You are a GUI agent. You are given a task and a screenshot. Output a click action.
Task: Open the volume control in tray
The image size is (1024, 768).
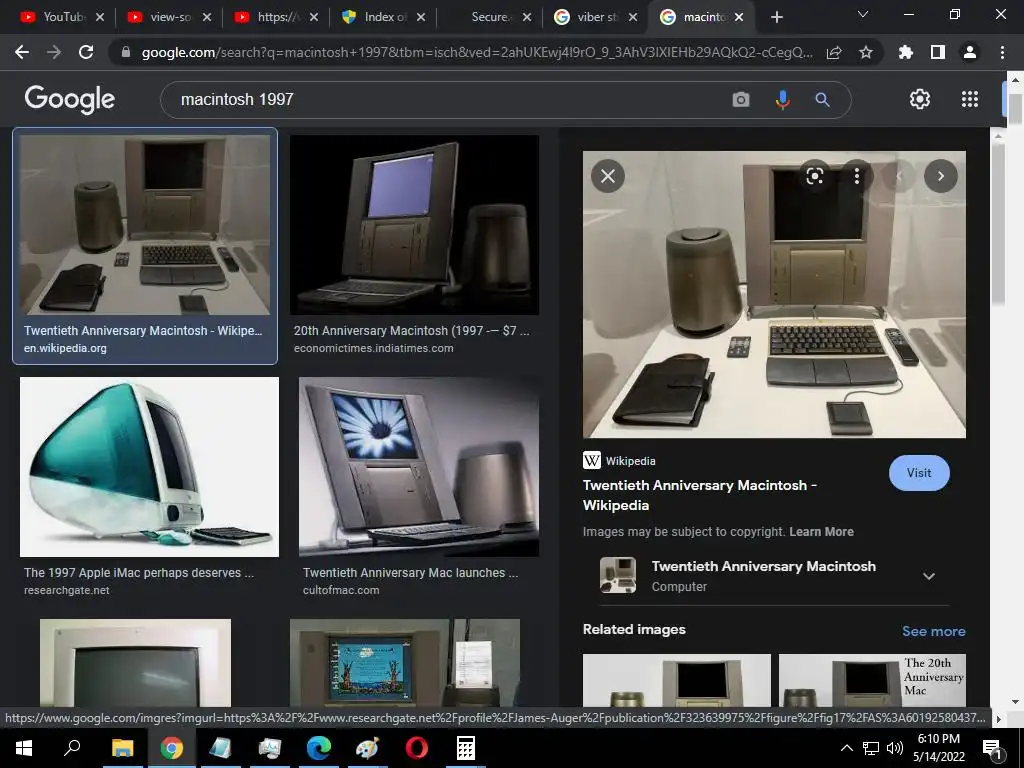tap(895, 748)
